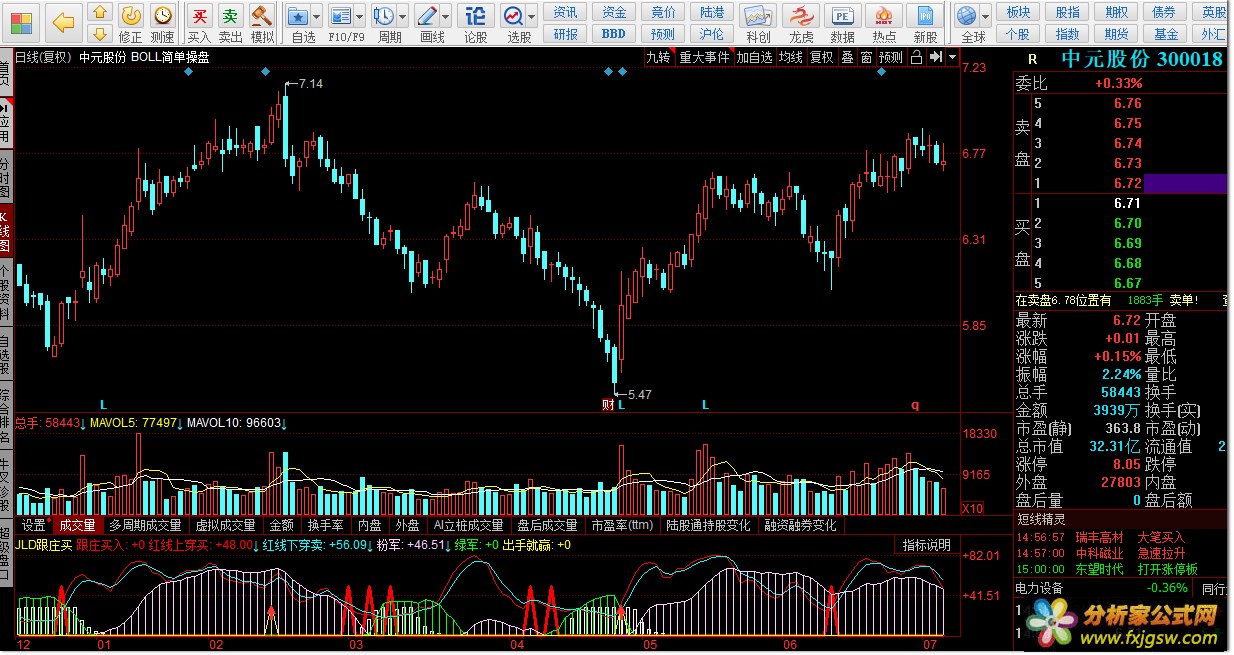Click the 东望时代 打开涨停板 alert row

pyautogui.click(x=1119, y=569)
